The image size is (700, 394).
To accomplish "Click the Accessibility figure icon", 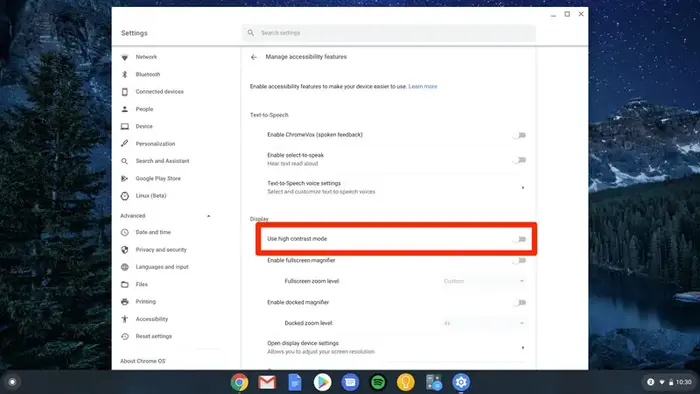I will pos(125,319).
